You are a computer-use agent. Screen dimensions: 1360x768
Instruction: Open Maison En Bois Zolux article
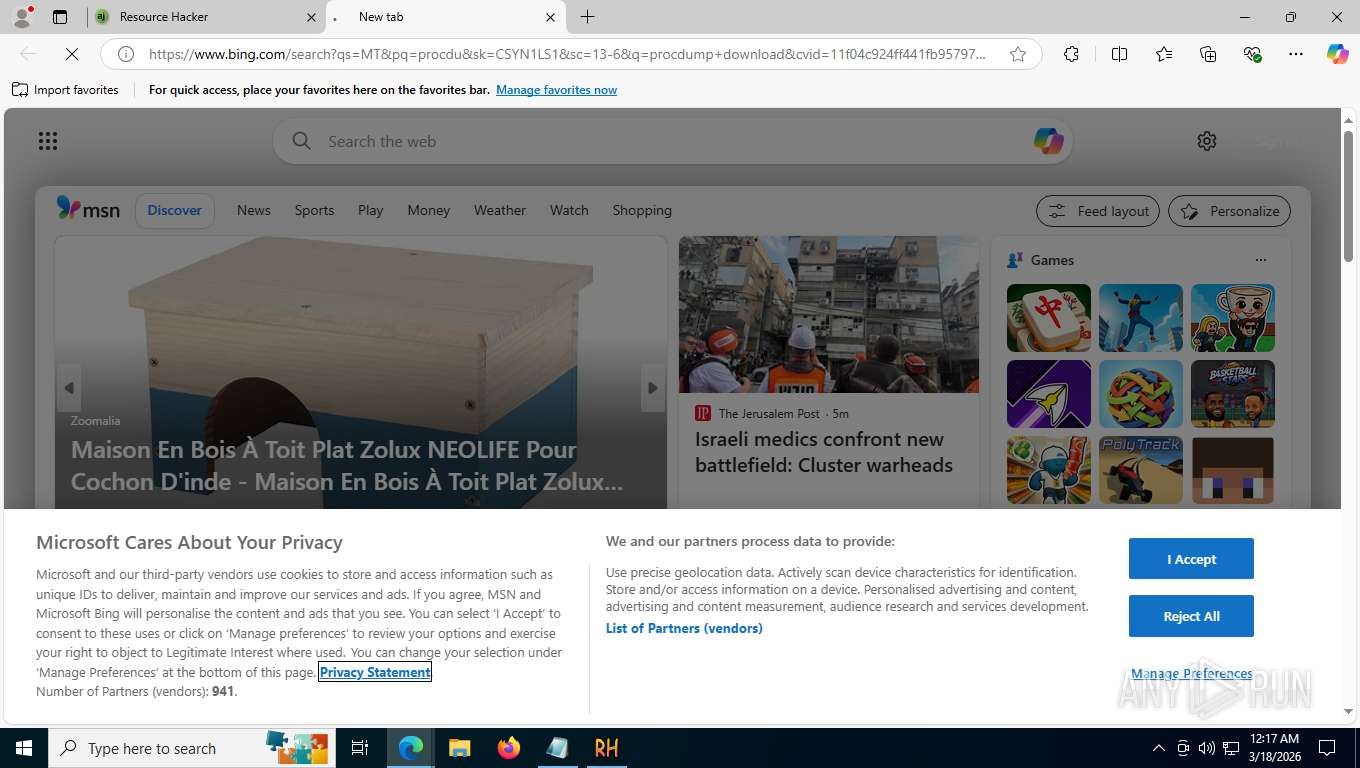pyautogui.click(x=347, y=465)
